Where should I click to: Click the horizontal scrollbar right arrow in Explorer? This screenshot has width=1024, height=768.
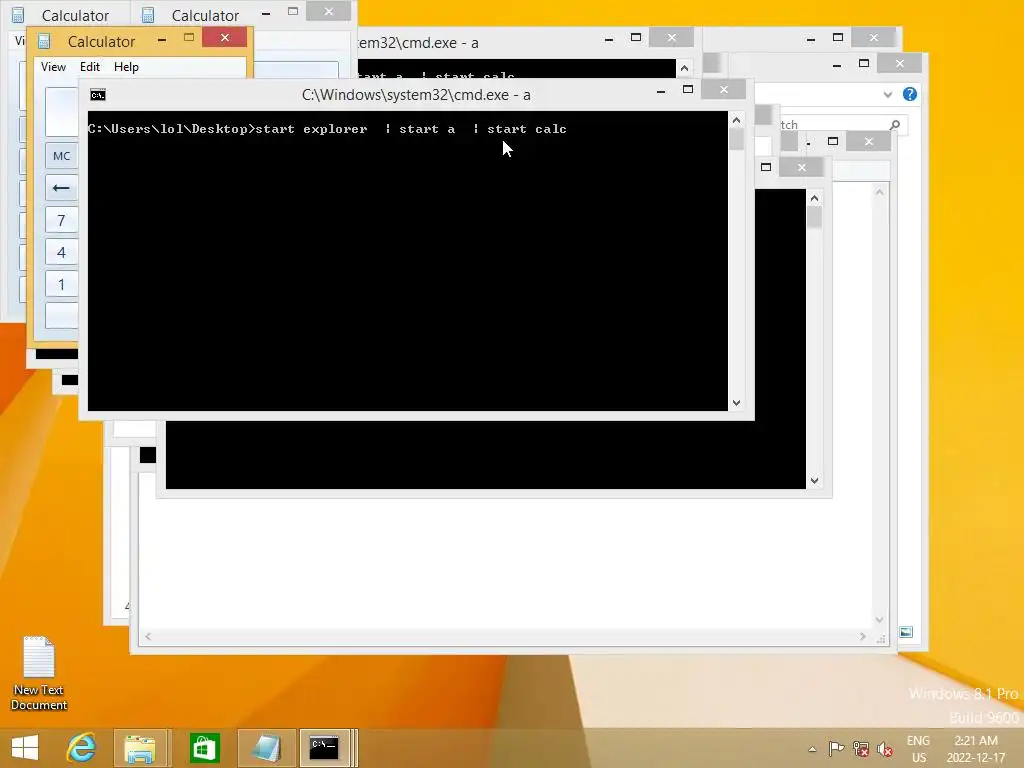tap(863, 636)
